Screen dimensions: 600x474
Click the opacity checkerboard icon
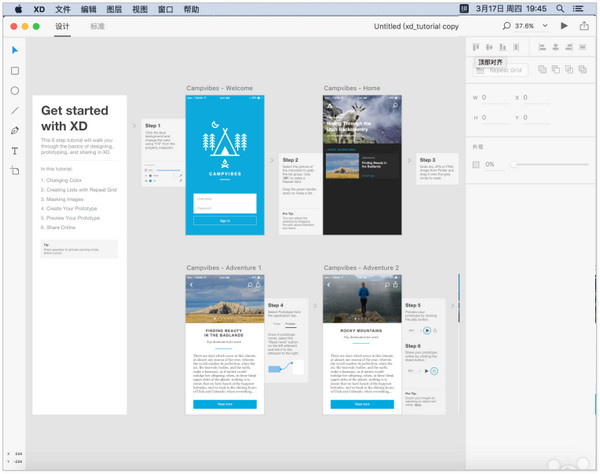point(476,165)
